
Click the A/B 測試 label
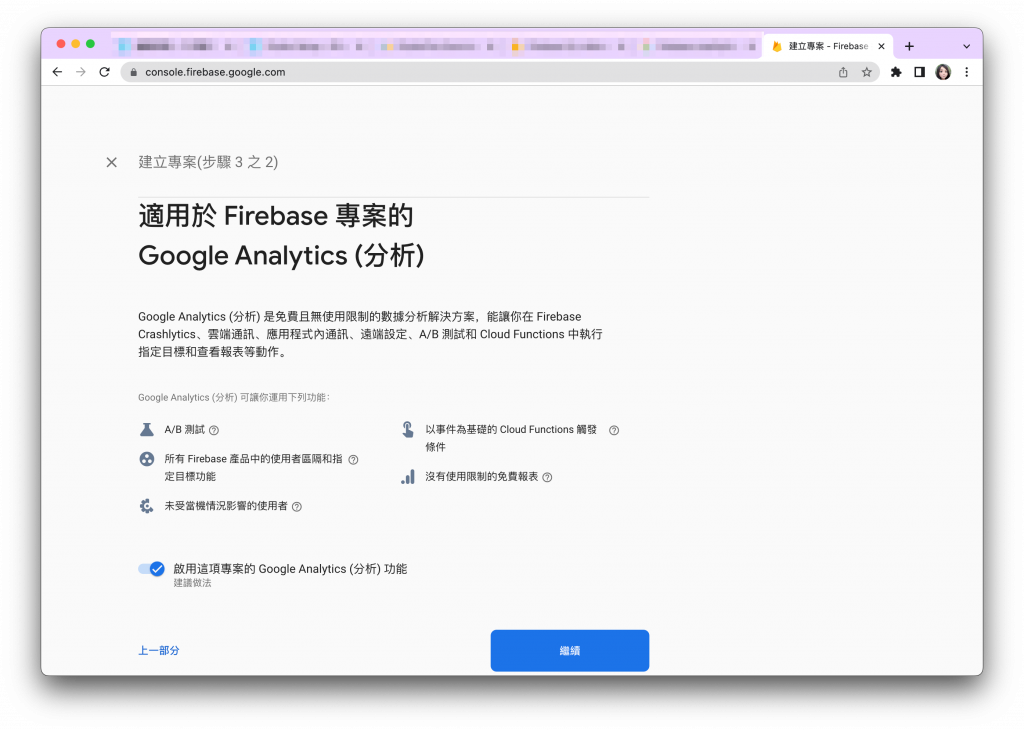pos(185,430)
